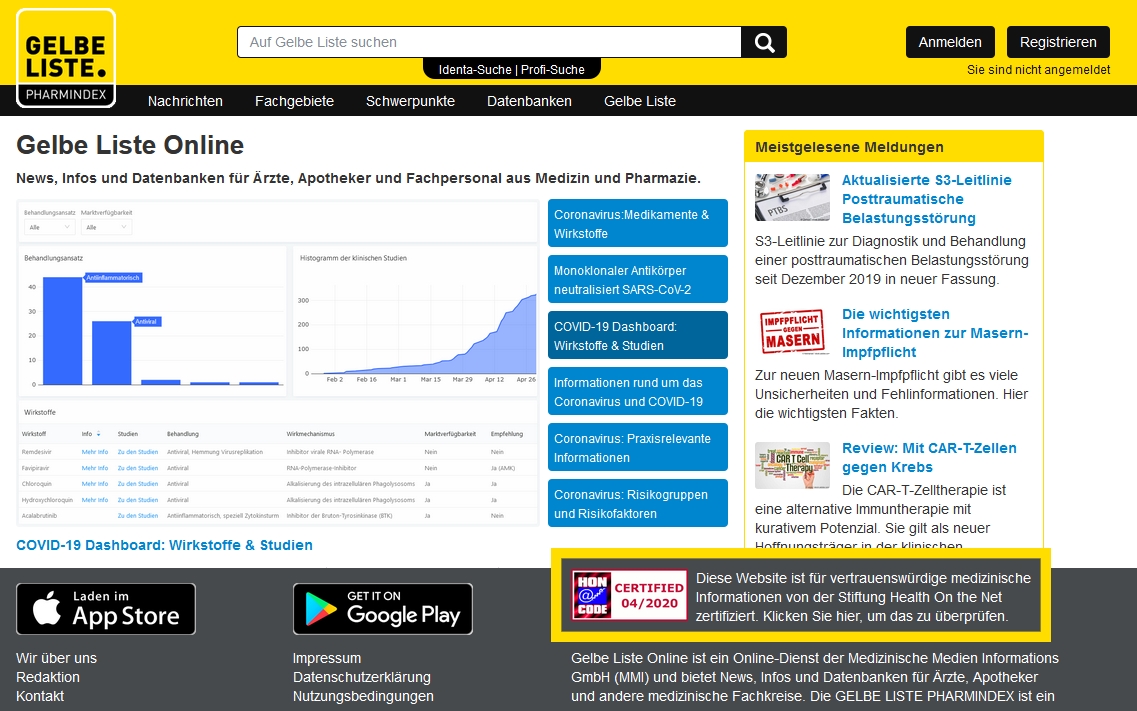Open the PTBS article thumbnail image
Image resolution: width=1137 pixels, height=711 pixels.
coord(792,197)
